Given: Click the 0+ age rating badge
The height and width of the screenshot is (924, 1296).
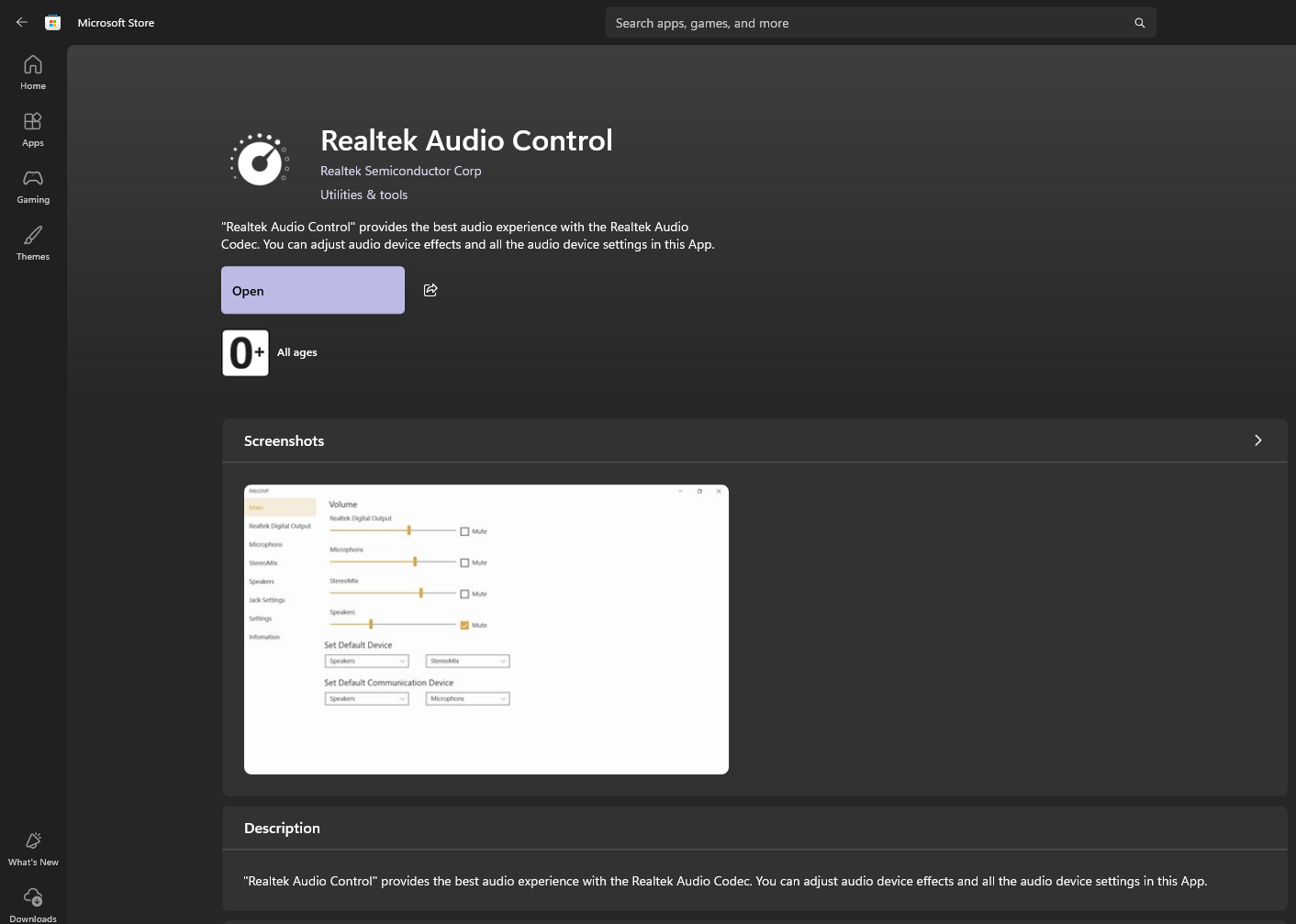Looking at the screenshot, I should click(245, 352).
